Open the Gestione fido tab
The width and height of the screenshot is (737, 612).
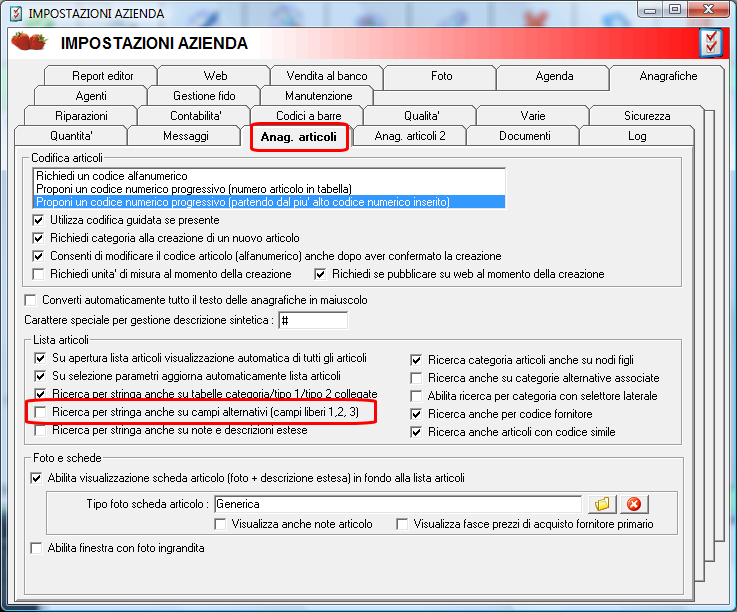click(x=204, y=96)
